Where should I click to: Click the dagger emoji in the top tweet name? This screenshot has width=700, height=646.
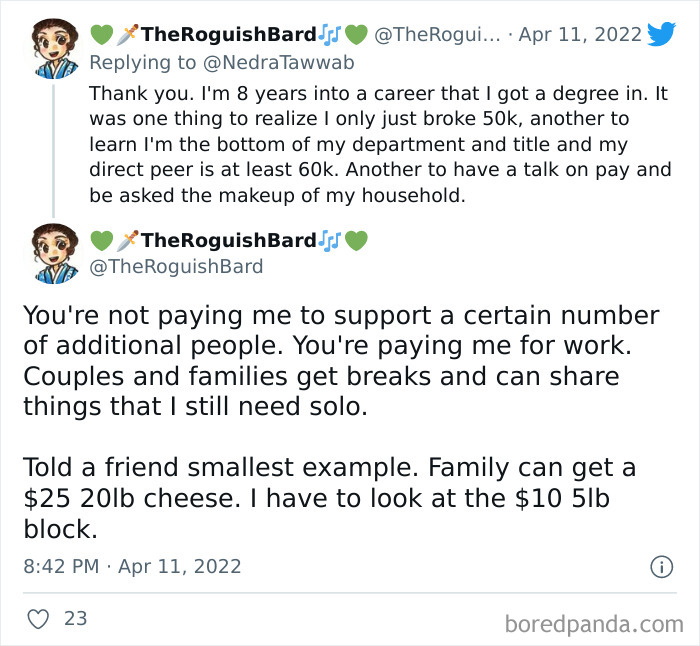(x=128, y=35)
